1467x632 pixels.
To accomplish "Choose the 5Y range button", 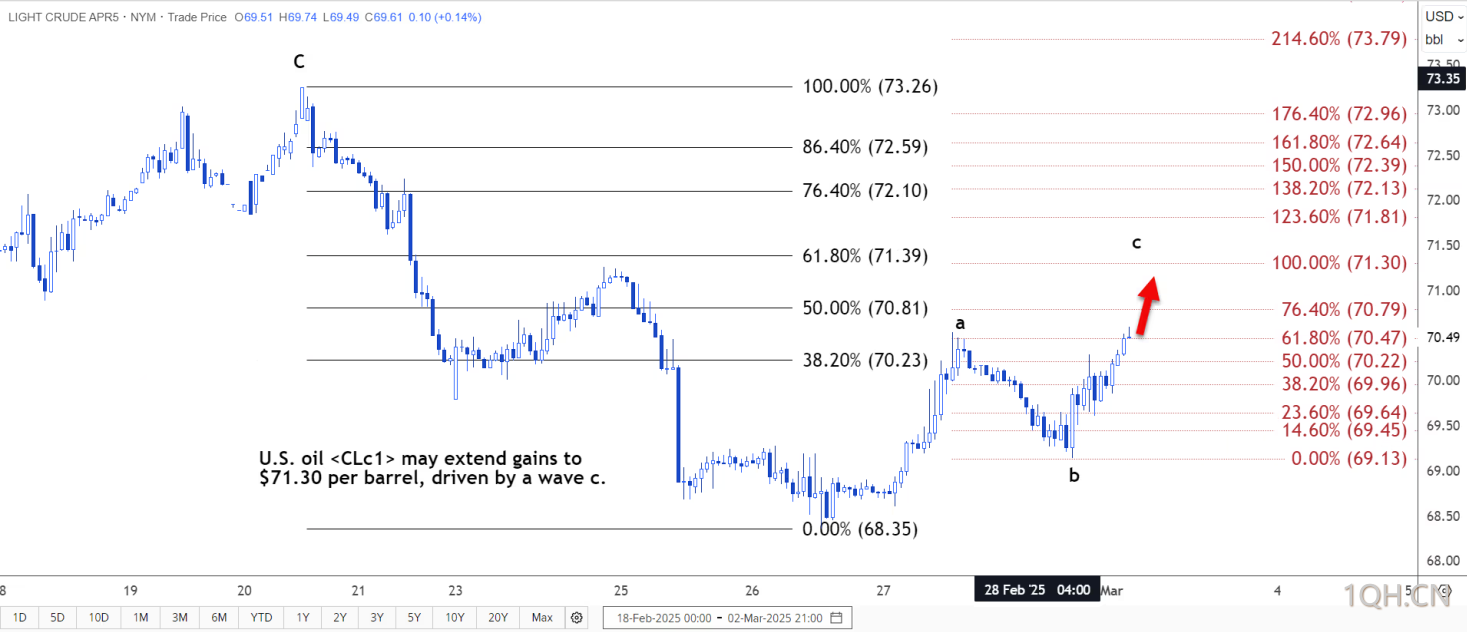I will tap(416, 618).
